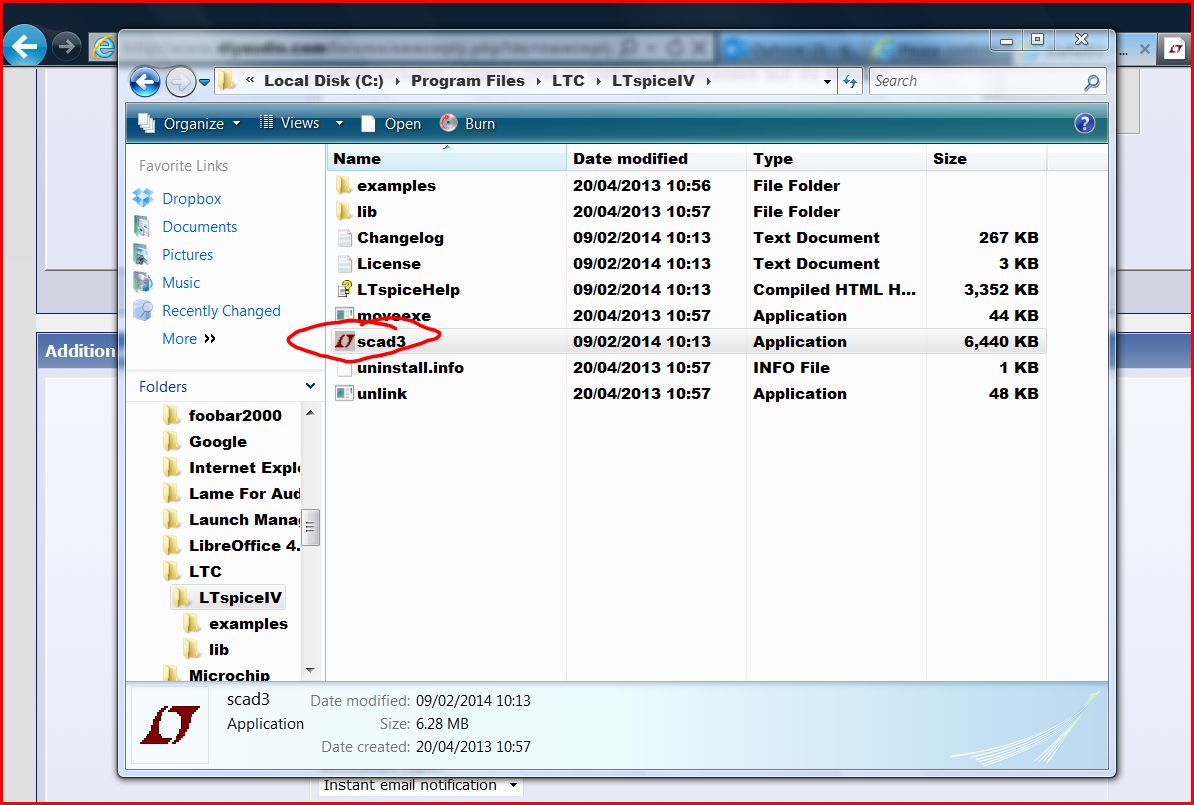Sort by Date modified column header

tap(656, 158)
